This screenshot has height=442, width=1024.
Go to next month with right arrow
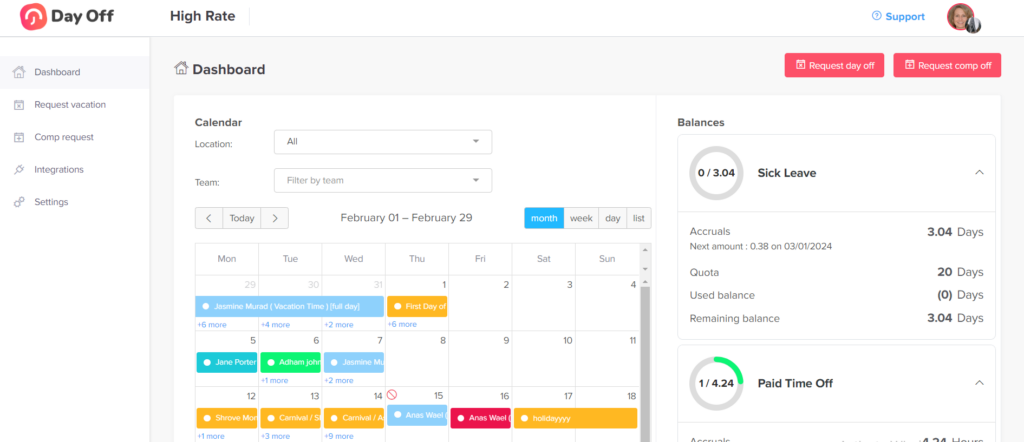click(275, 218)
